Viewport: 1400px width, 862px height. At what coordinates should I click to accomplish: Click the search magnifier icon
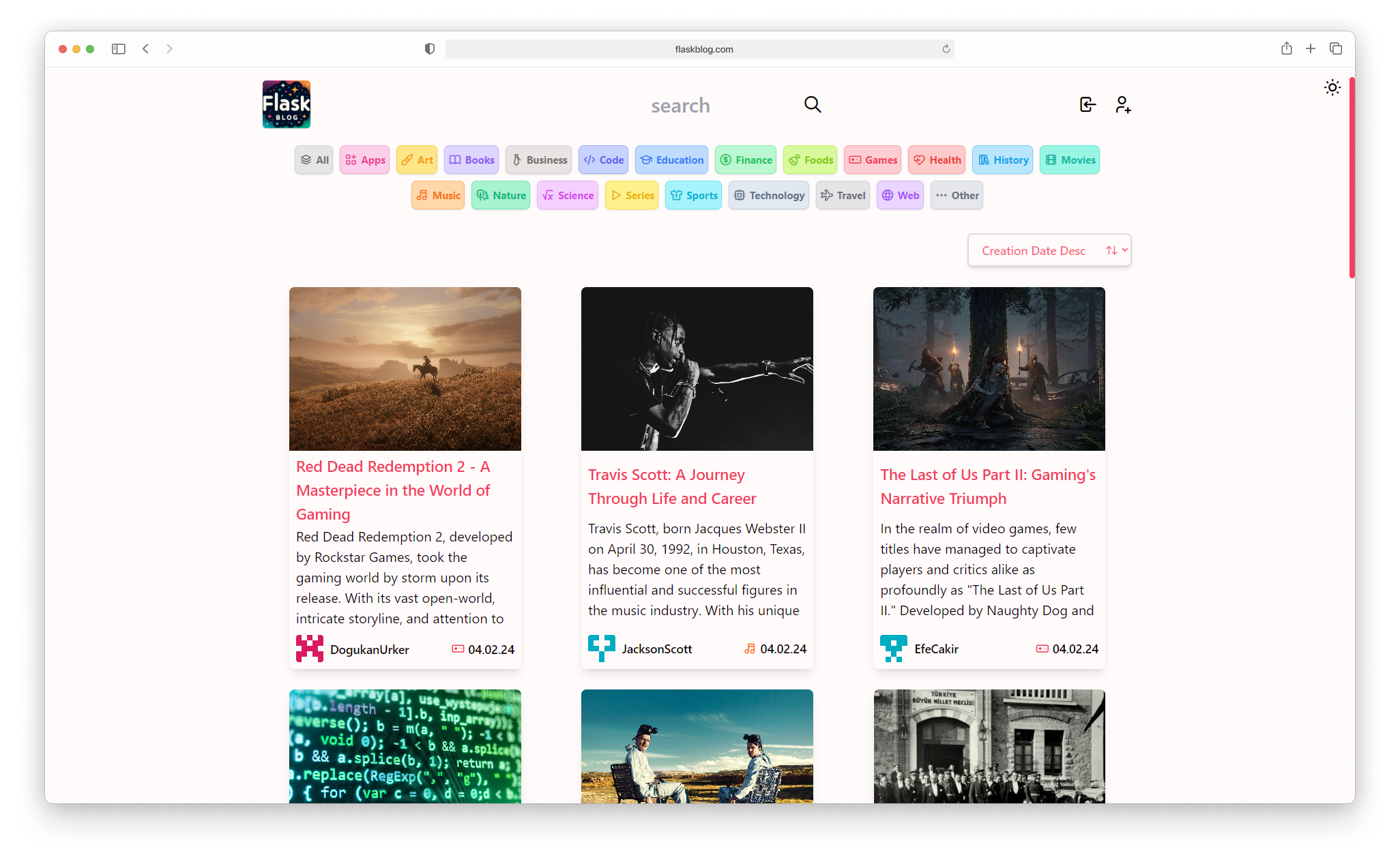click(812, 104)
